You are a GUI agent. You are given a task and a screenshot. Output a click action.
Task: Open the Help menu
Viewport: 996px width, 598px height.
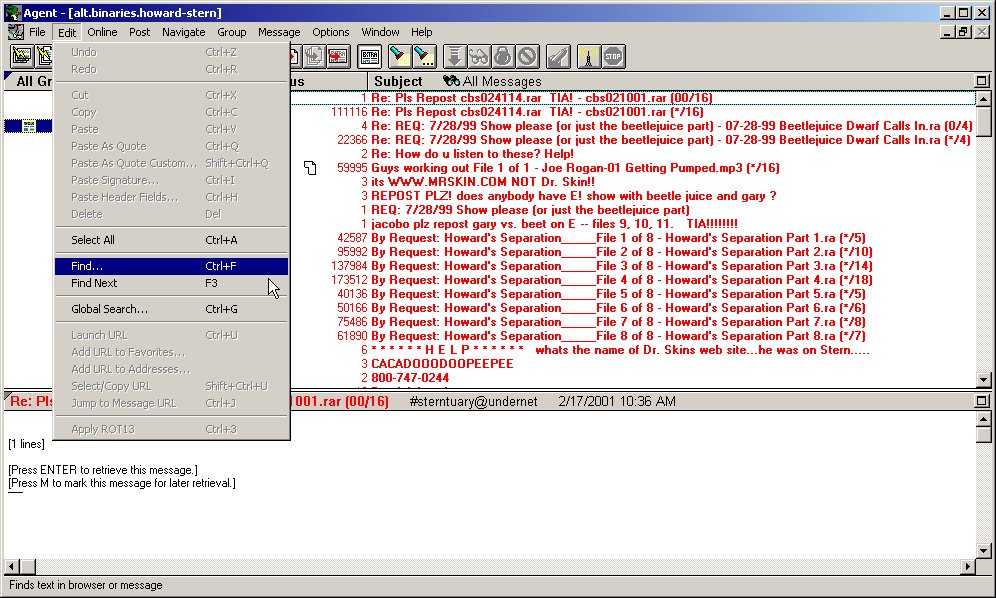tap(421, 32)
